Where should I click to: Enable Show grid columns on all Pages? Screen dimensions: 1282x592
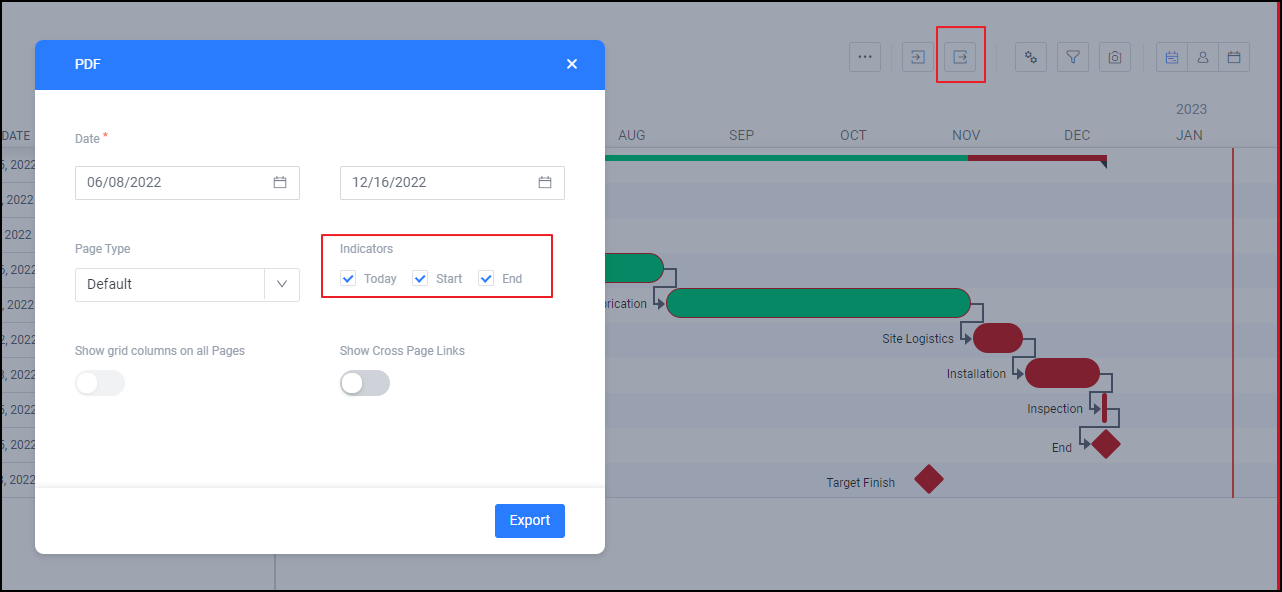click(x=100, y=383)
